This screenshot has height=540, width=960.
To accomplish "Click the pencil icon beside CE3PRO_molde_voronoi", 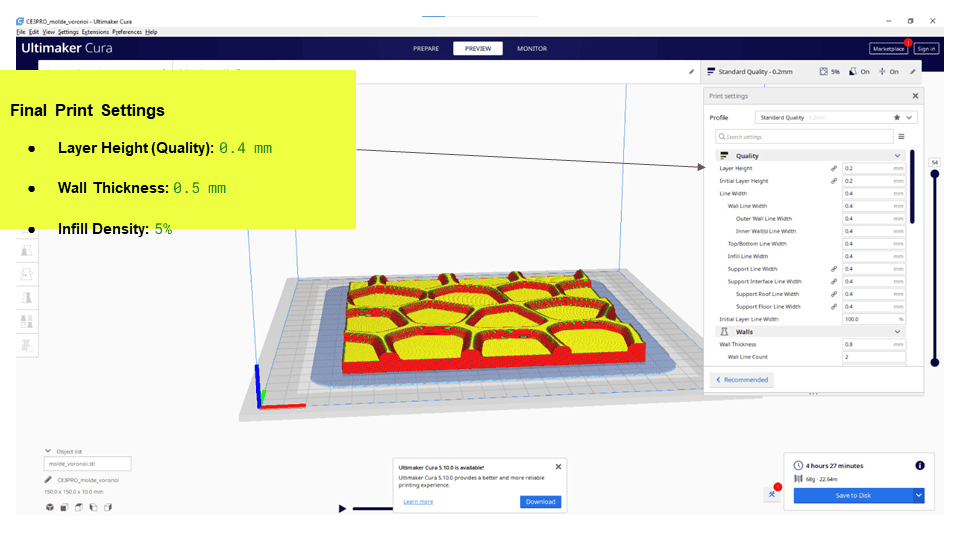I will [50, 480].
